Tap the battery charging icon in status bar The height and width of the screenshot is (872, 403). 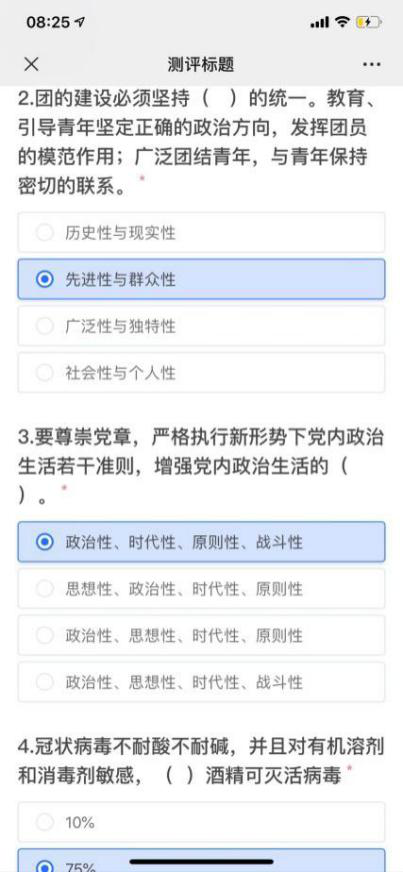pyautogui.click(x=369, y=22)
